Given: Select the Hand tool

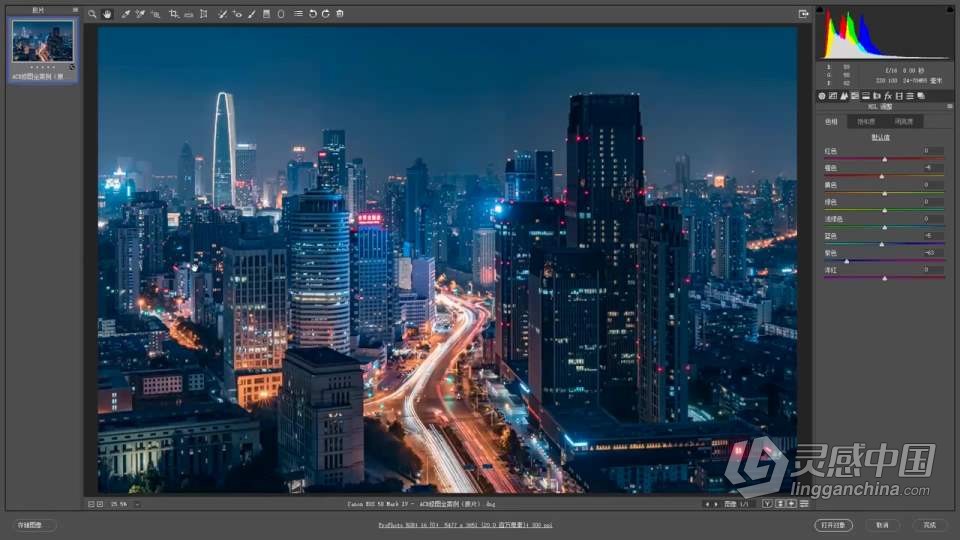Looking at the screenshot, I should [x=107, y=13].
